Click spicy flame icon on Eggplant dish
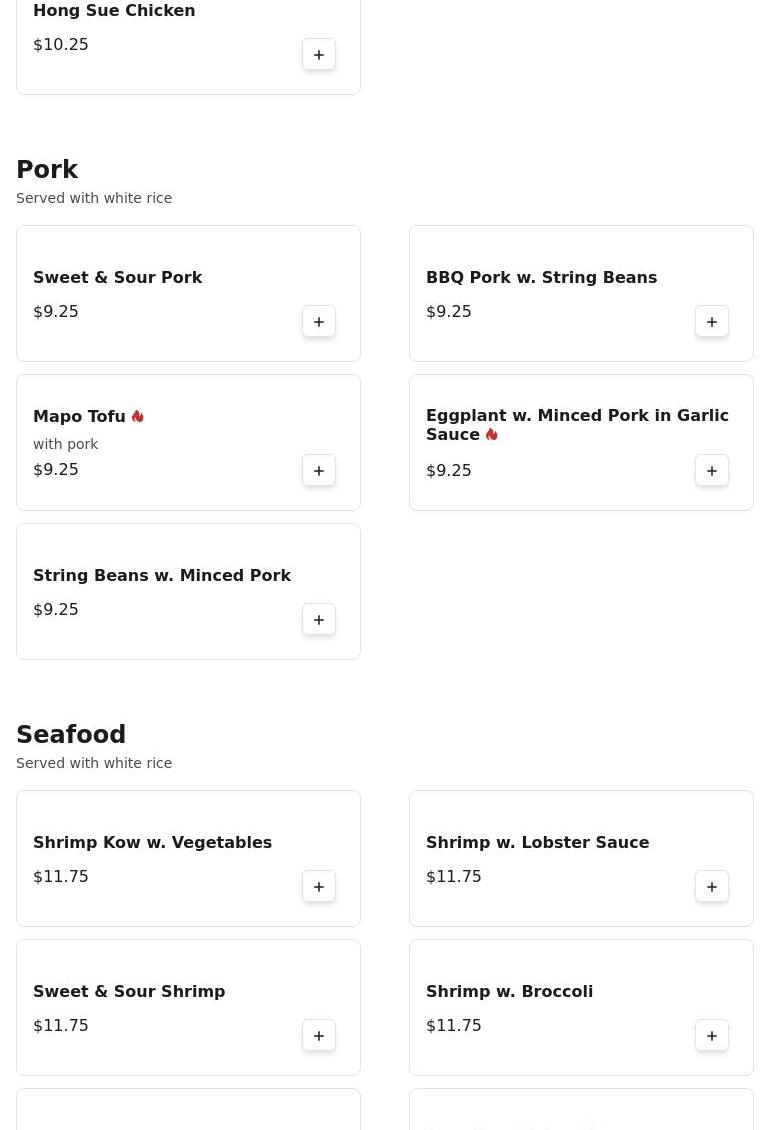Image resolution: width=770 pixels, height=1130 pixels. coord(492,434)
